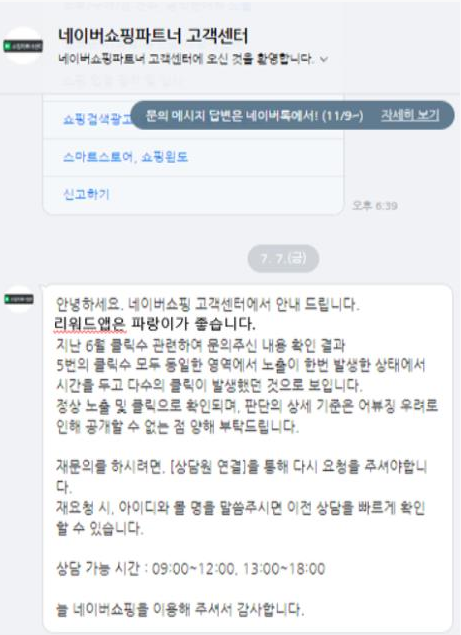The image size is (461, 635).
Task: Select the 쇼핑검색광고 menu option
Action: click(x=97, y=119)
